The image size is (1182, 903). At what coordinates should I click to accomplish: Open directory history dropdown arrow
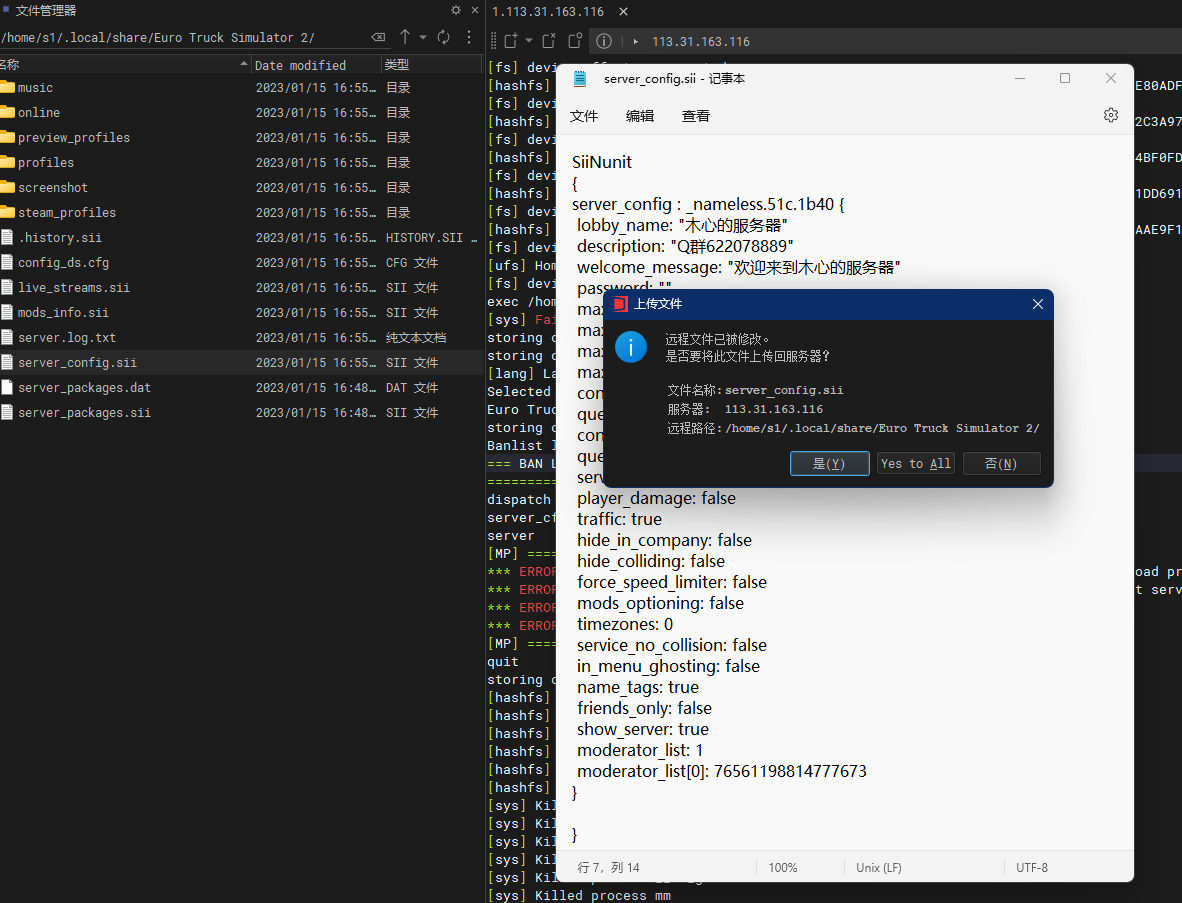423,37
